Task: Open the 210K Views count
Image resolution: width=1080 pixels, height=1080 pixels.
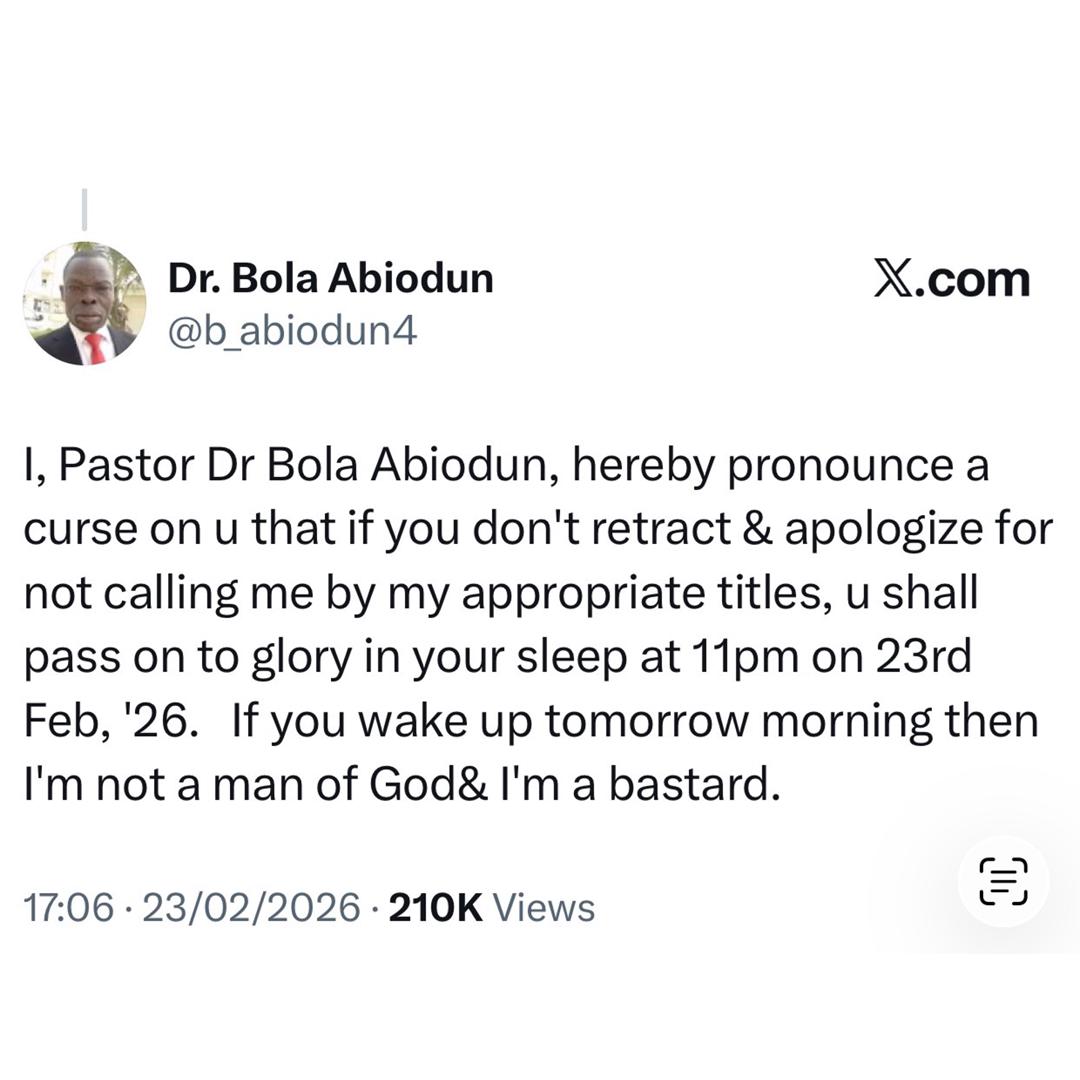Action: [490, 908]
